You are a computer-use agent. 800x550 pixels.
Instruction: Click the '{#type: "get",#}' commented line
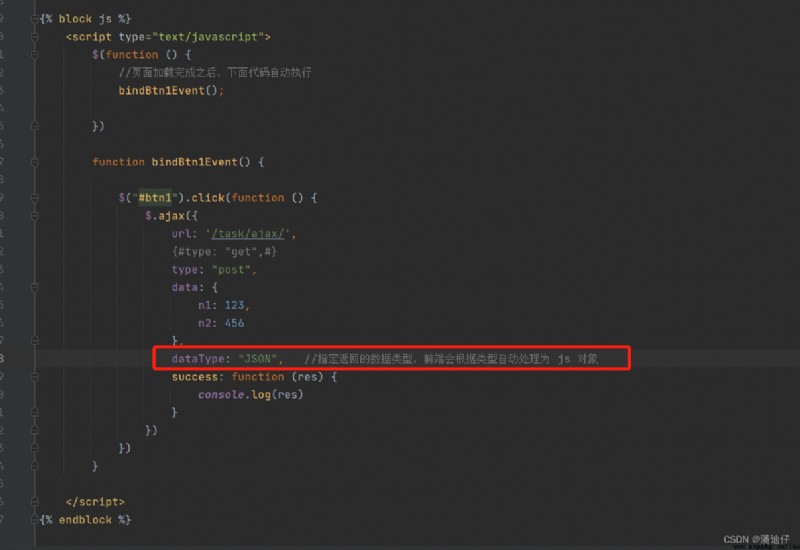click(224, 252)
